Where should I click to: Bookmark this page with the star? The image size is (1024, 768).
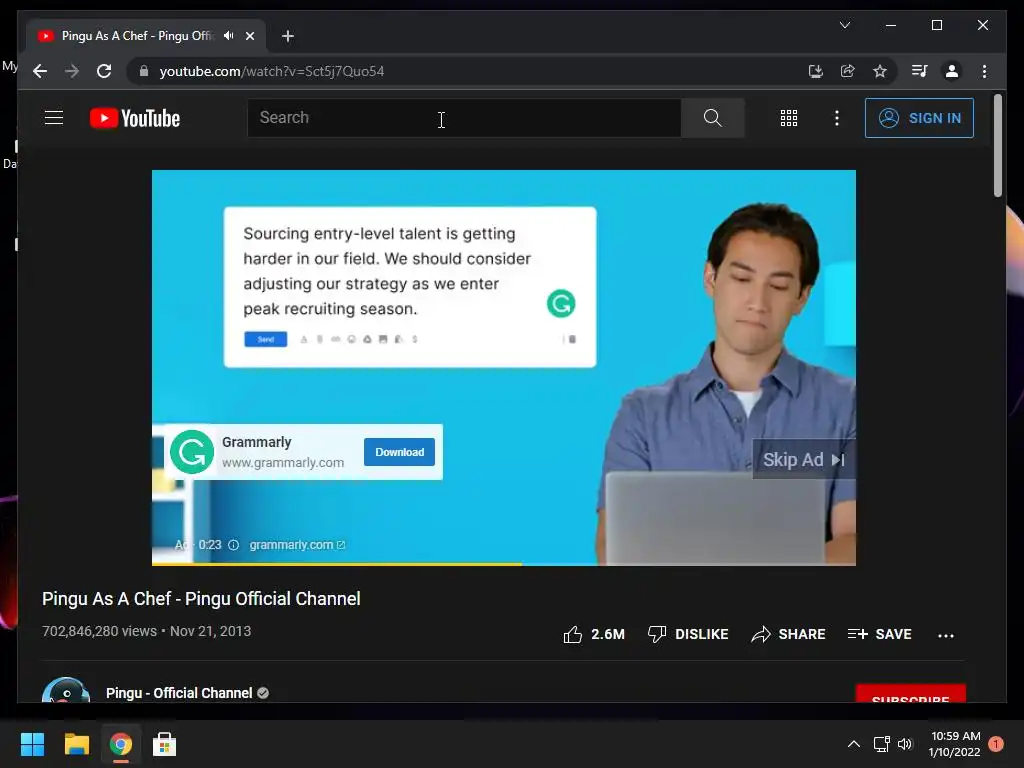click(x=880, y=71)
